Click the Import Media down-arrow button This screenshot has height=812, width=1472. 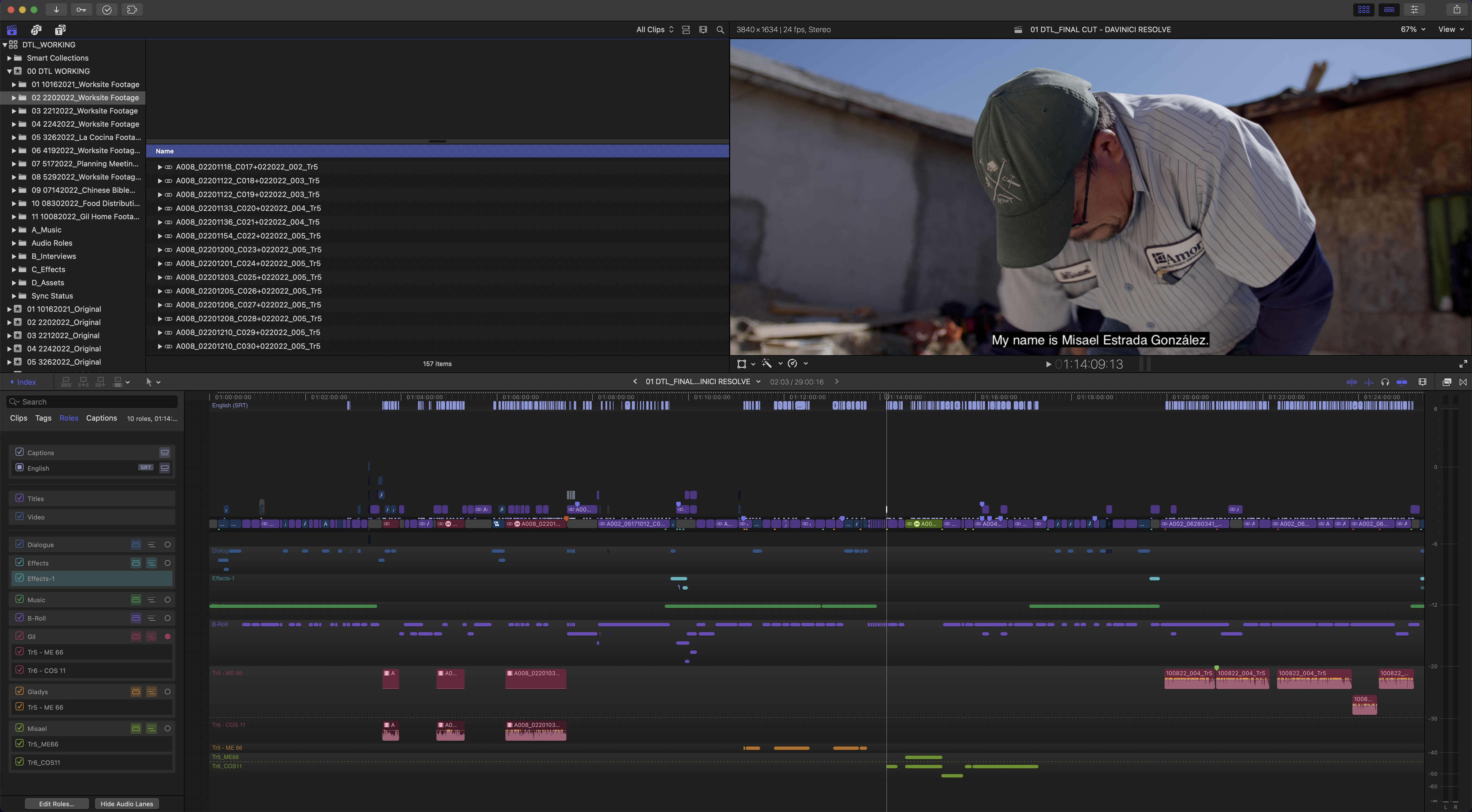[56, 10]
